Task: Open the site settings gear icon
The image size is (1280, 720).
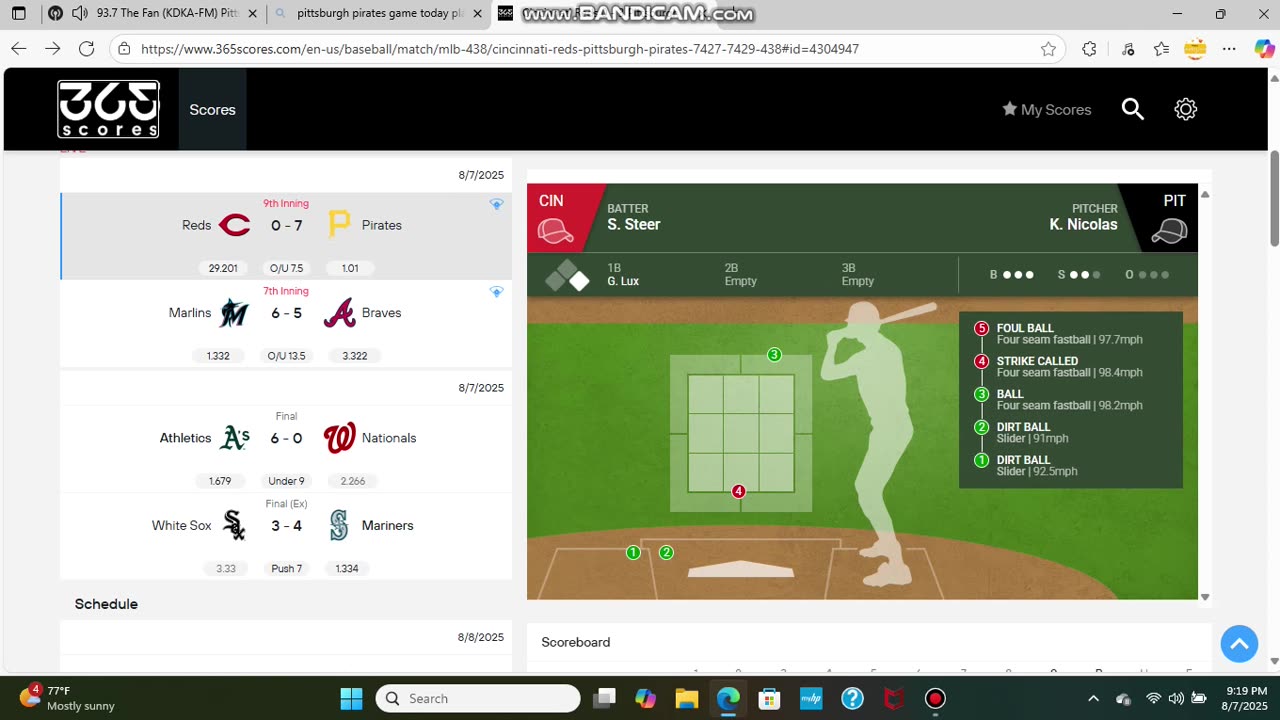Action: 1186,109
